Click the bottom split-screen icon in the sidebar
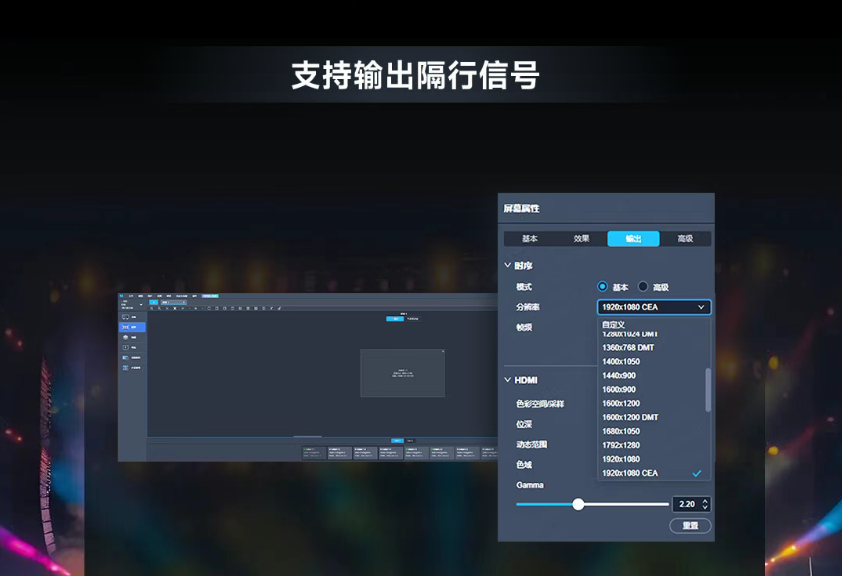Image resolution: width=842 pixels, height=577 pixels. pos(124,368)
